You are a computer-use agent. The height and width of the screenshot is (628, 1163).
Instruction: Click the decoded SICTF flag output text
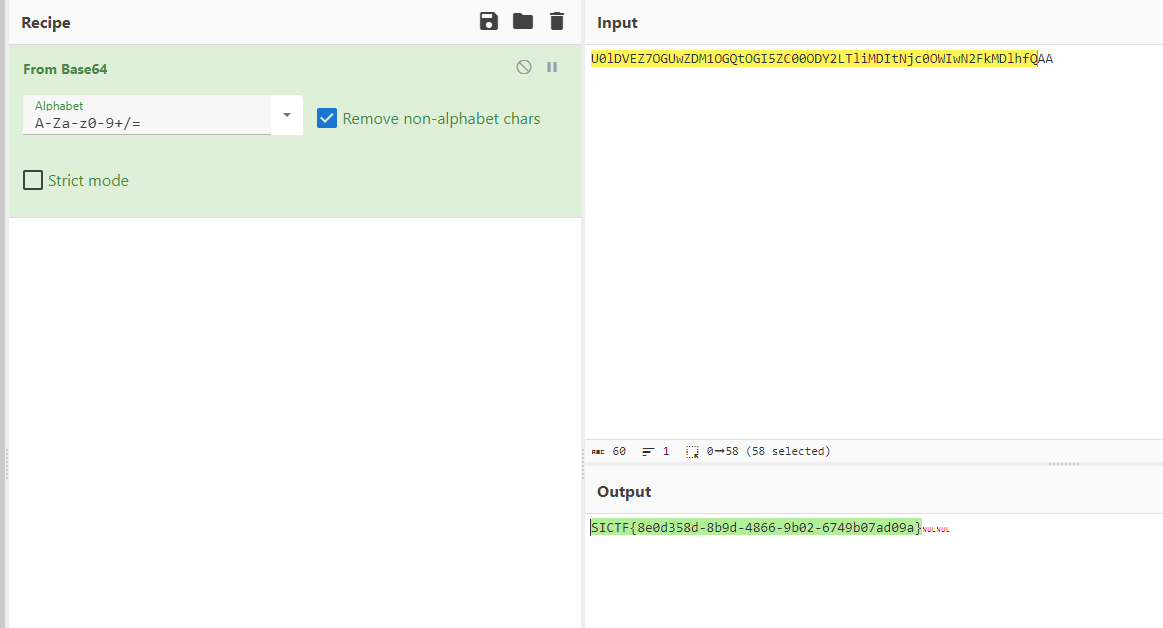click(755, 527)
